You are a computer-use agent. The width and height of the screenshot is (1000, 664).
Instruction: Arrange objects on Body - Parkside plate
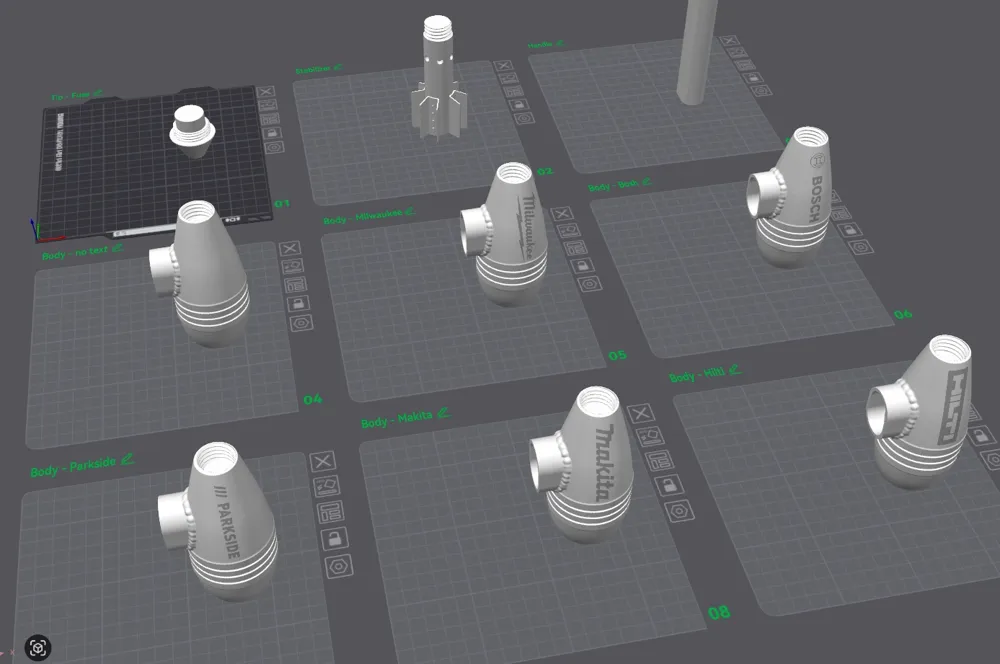(x=330, y=512)
